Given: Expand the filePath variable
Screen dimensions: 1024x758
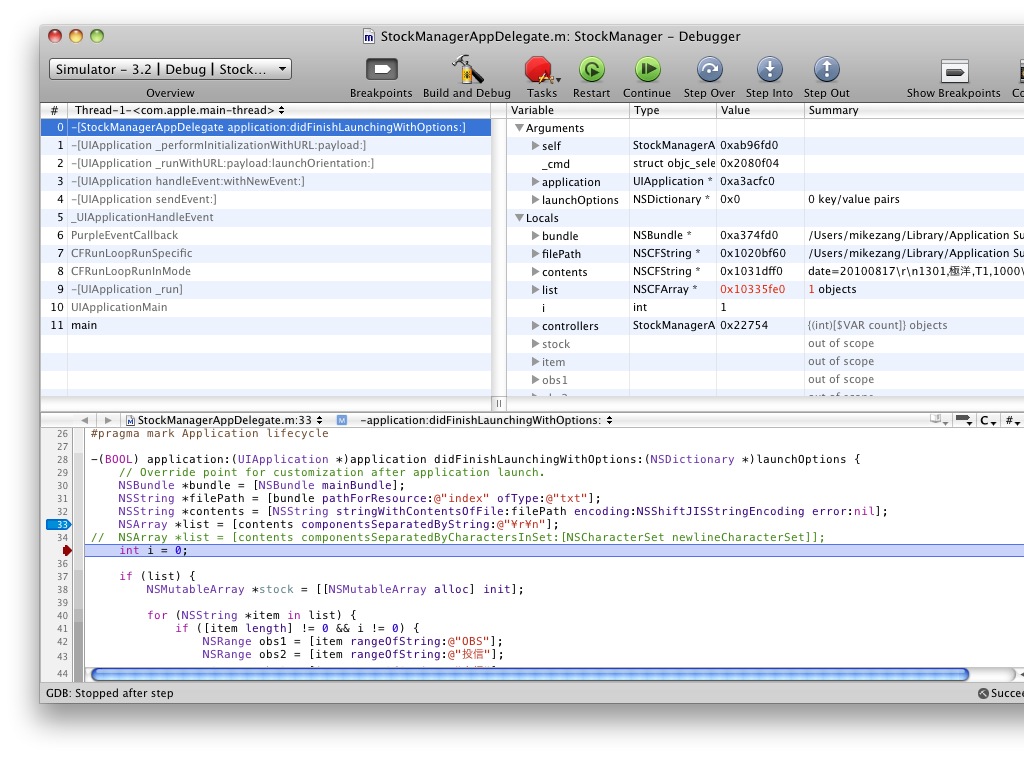Looking at the screenshot, I should (535, 253).
